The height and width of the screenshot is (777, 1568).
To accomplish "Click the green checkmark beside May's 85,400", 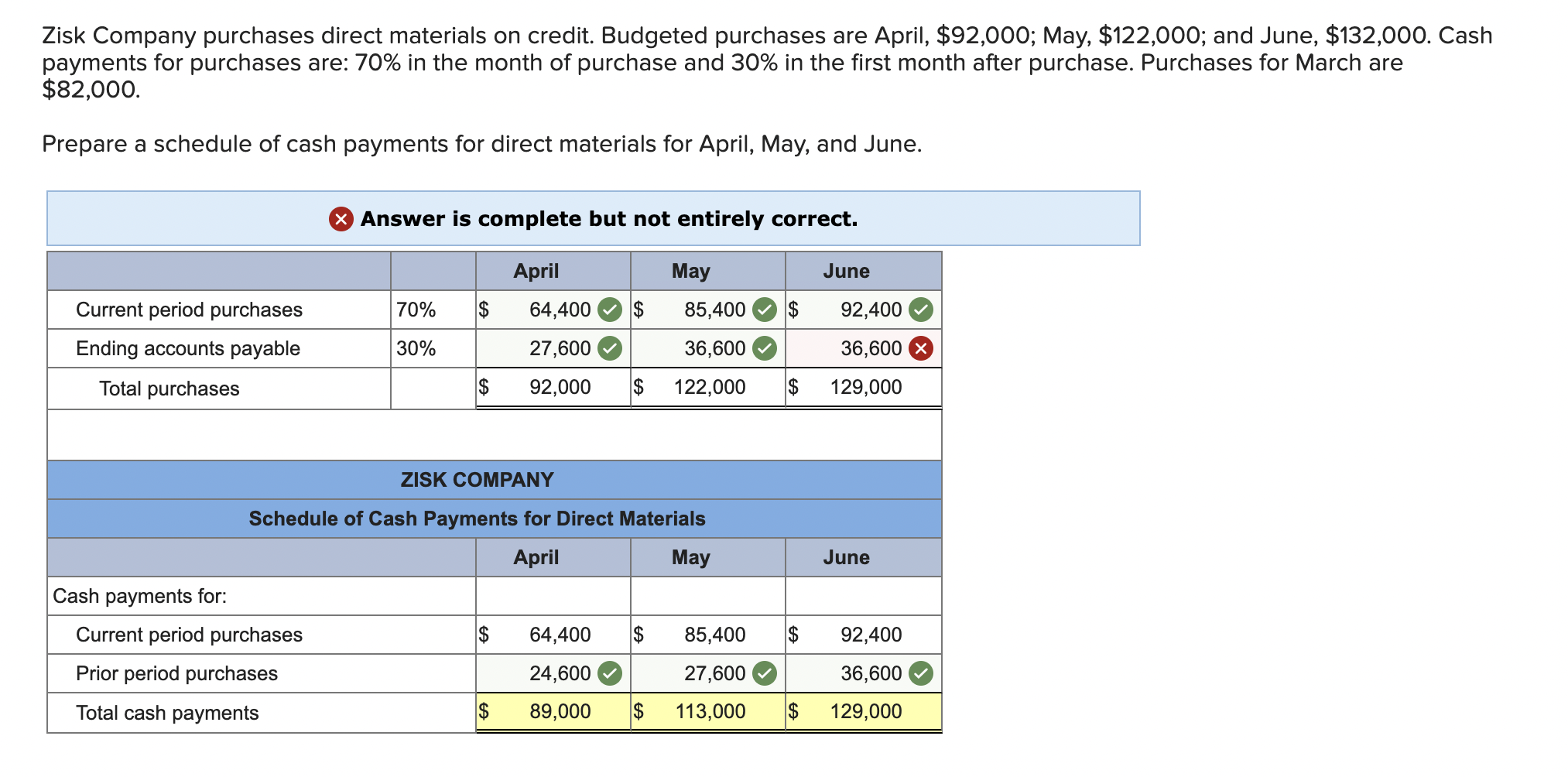I will coord(765,310).
